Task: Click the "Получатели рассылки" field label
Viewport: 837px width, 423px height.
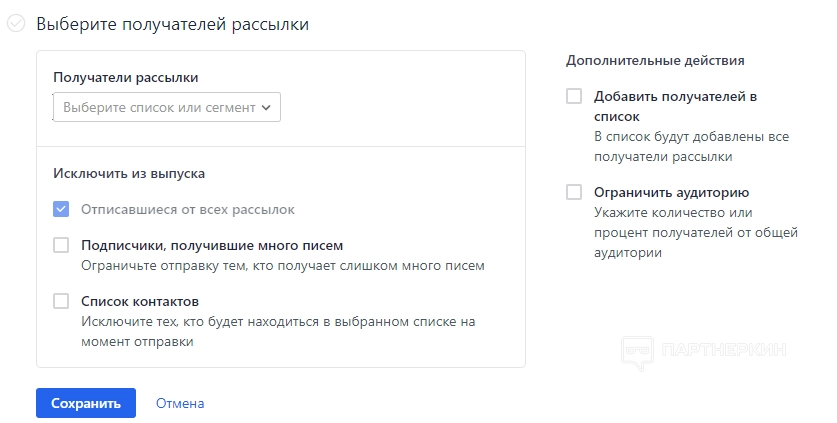Action: [126, 77]
